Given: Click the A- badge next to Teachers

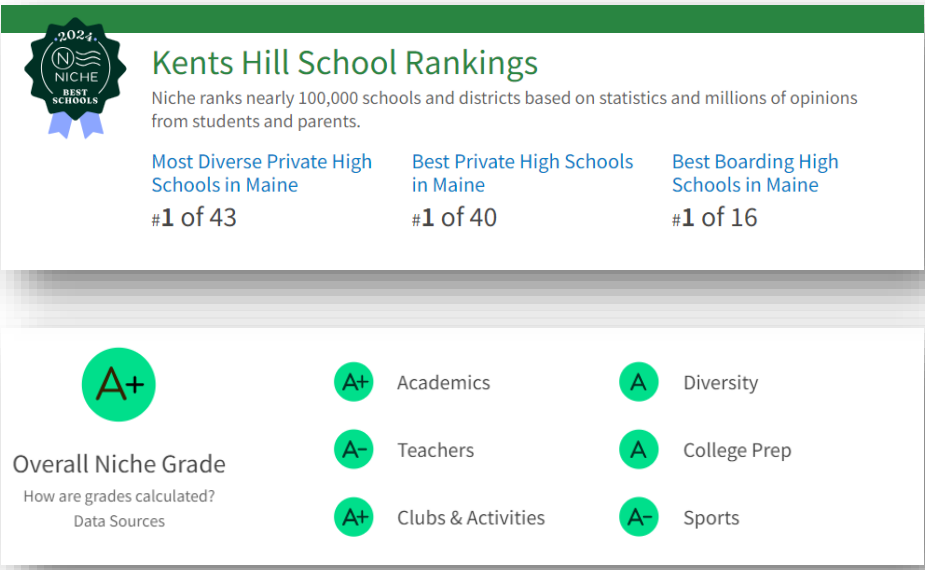Looking at the screenshot, I should click(x=354, y=450).
